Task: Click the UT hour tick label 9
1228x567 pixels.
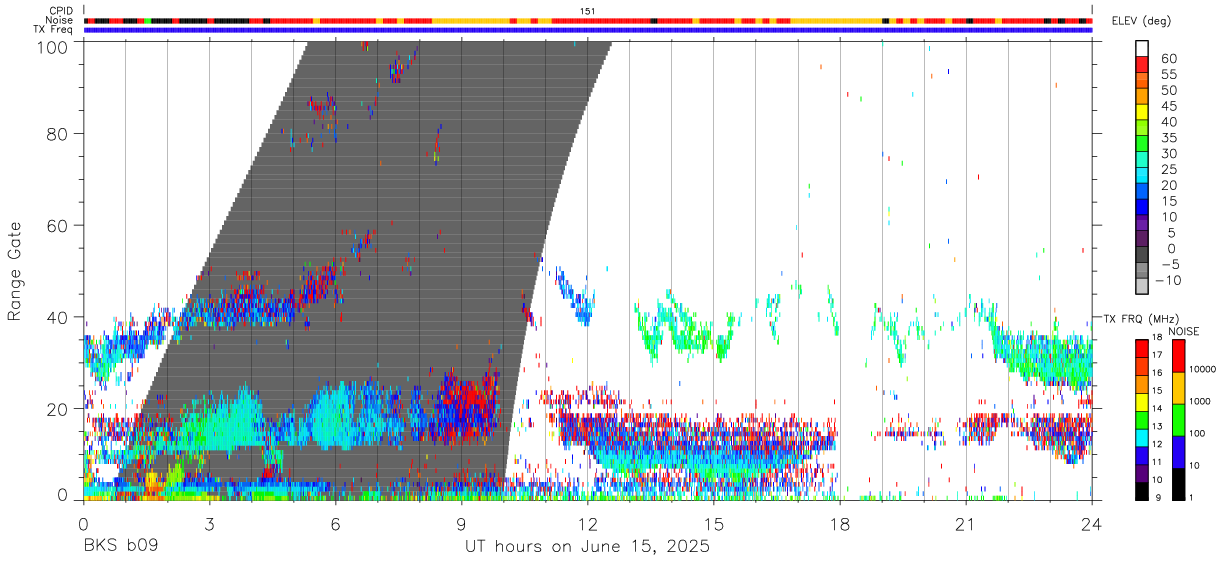Action: (x=461, y=524)
